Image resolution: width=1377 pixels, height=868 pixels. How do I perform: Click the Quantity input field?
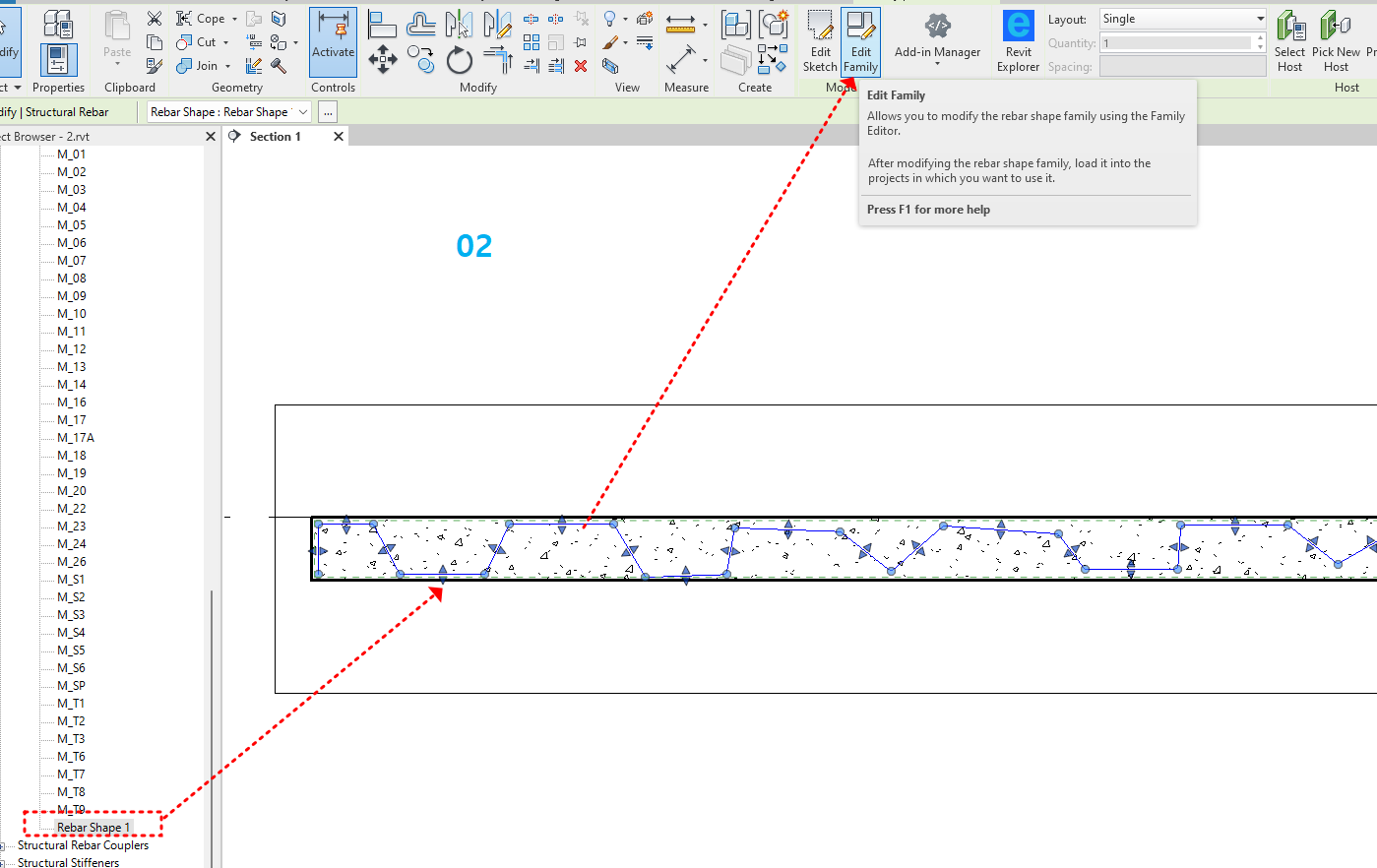(1176, 42)
